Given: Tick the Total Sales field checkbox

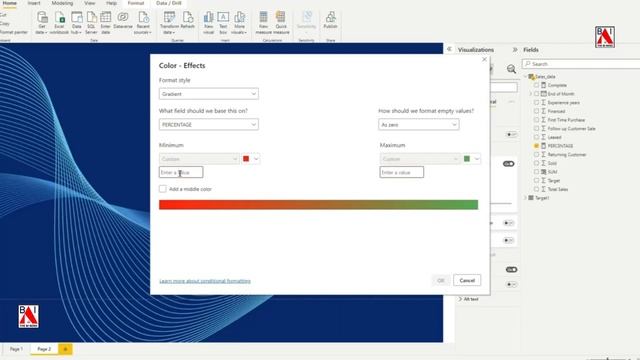Looking at the screenshot, I should (x=536, y=189).
